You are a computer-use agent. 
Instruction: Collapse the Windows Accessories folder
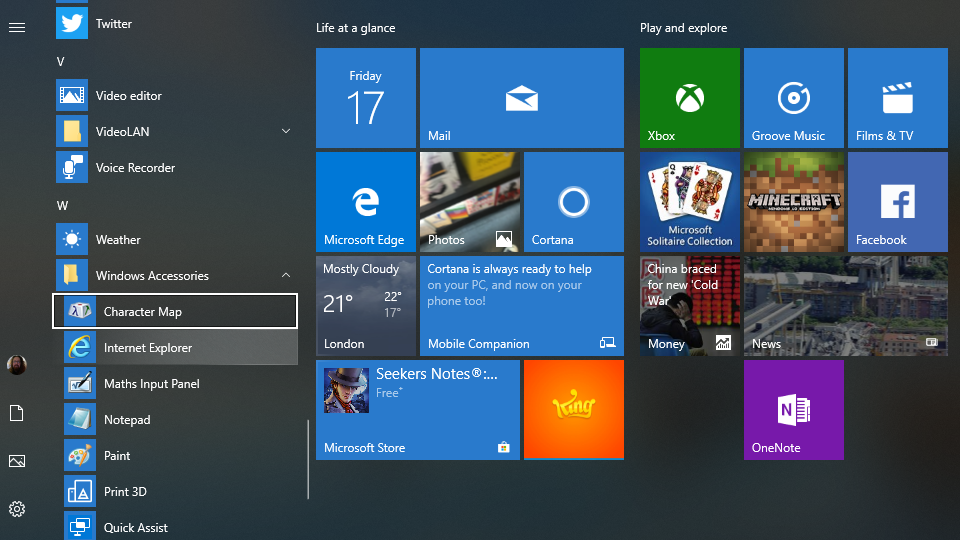(286, 276)
